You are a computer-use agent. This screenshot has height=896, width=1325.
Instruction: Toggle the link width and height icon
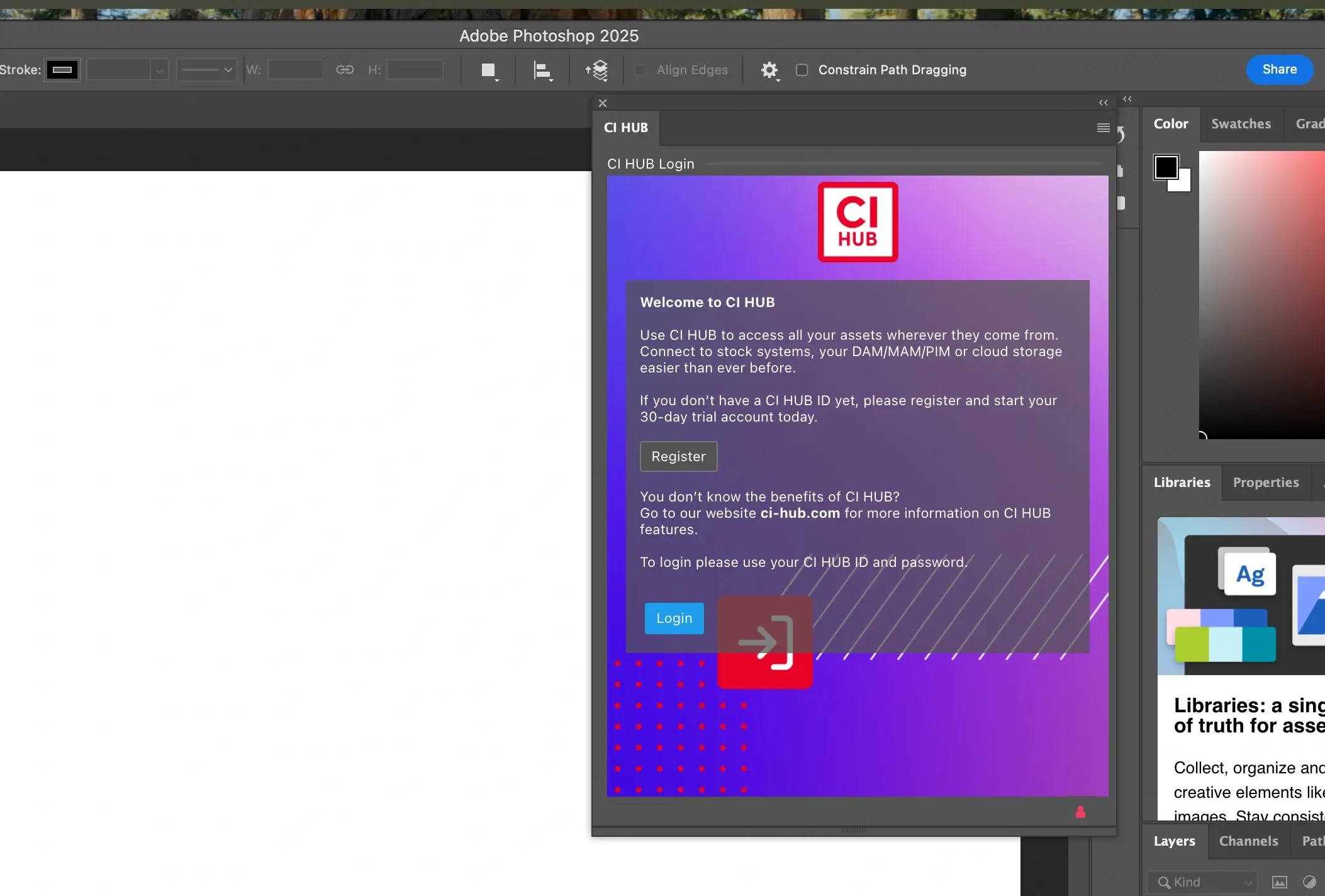pyautogui.click(x=345, y=70)
